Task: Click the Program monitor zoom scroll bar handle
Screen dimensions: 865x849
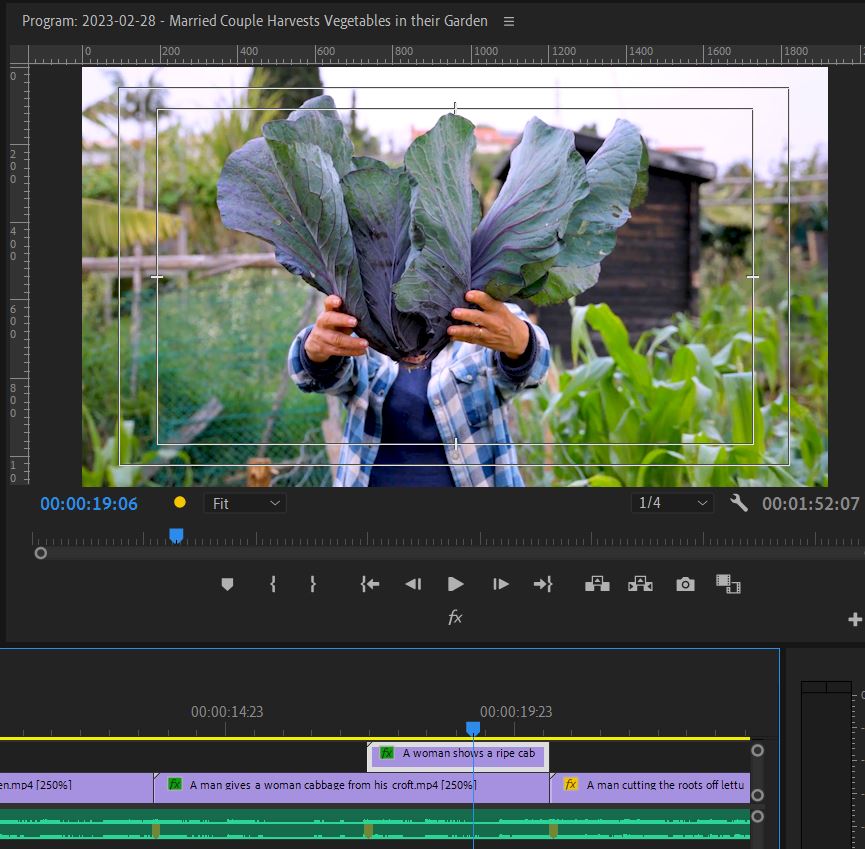Action: point(41,553)
